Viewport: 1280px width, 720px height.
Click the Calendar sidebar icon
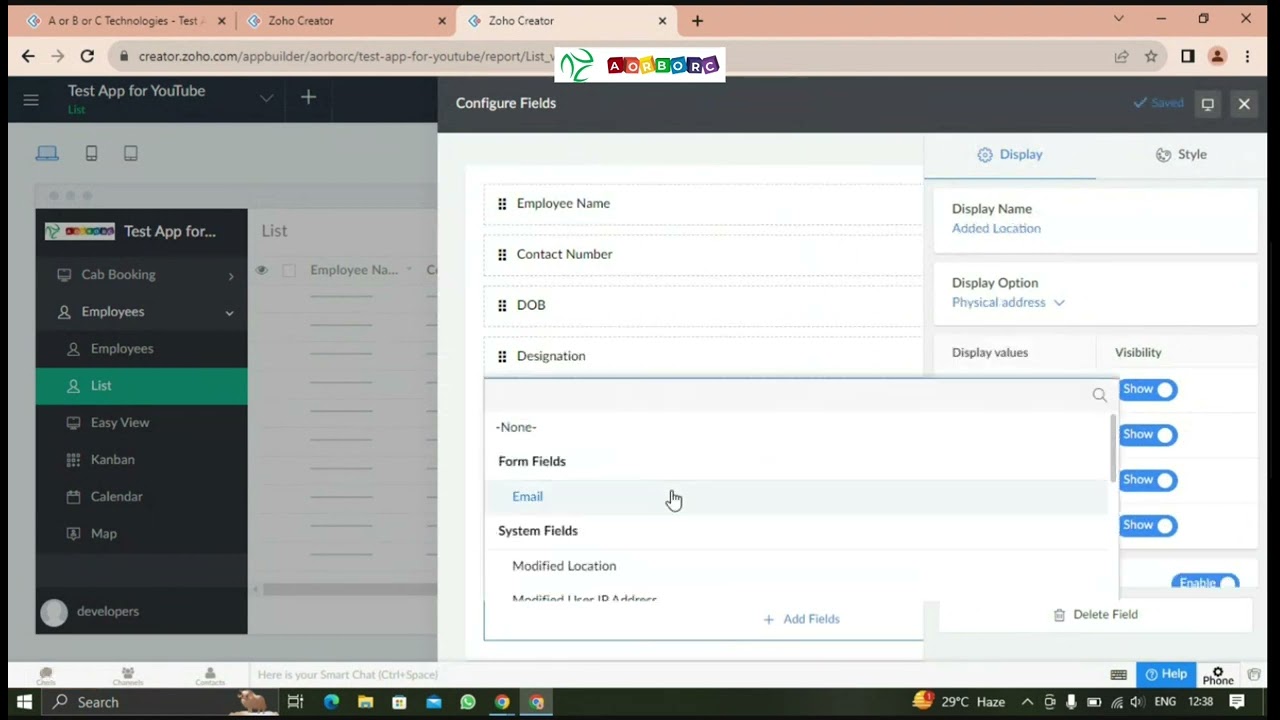73,496
